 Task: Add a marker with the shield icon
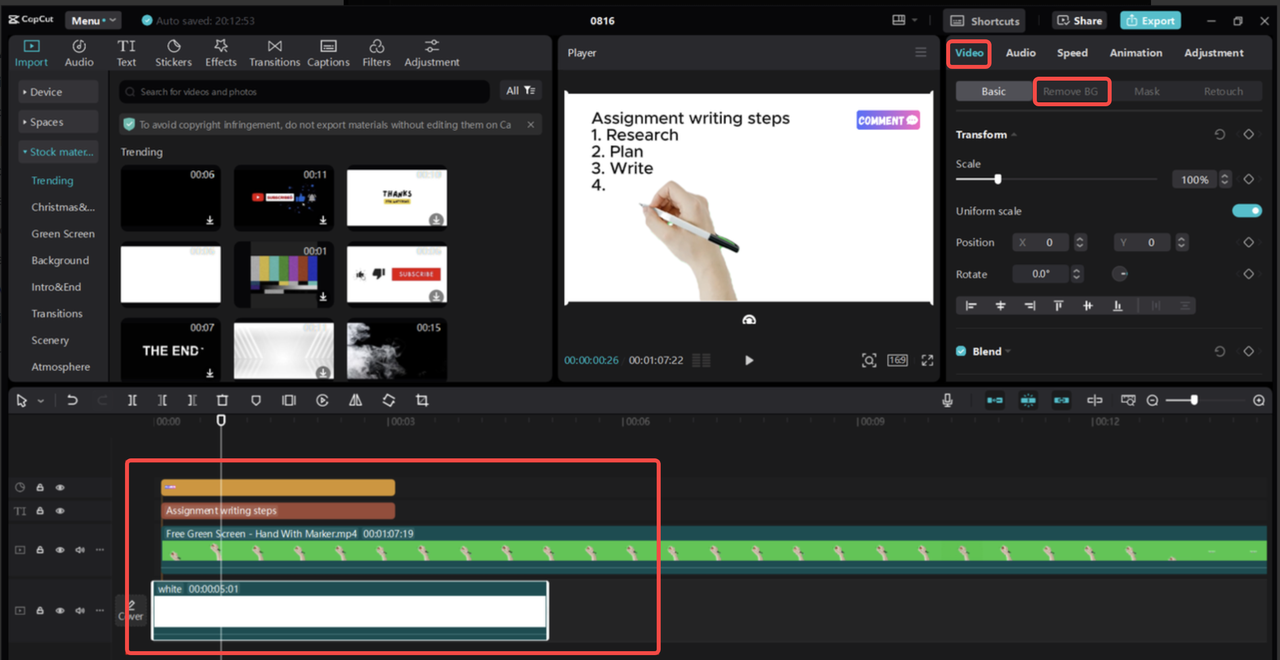pyautogui.click(x=256, y=400)
